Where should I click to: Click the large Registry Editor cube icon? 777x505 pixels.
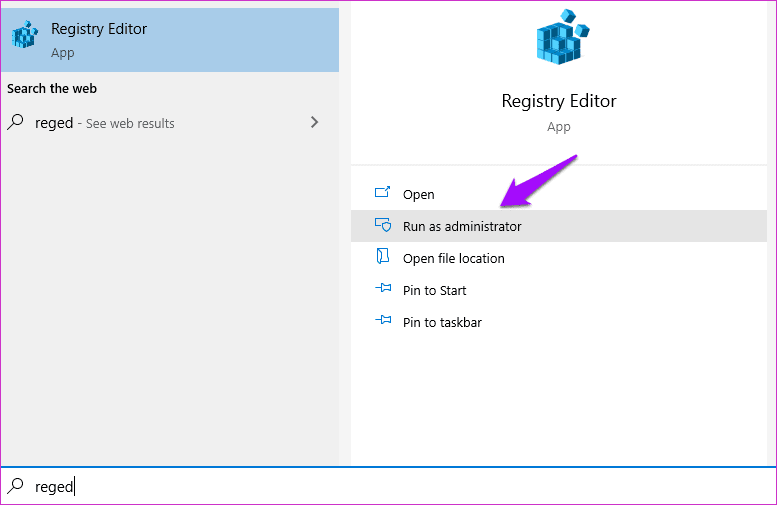point(562,37)
